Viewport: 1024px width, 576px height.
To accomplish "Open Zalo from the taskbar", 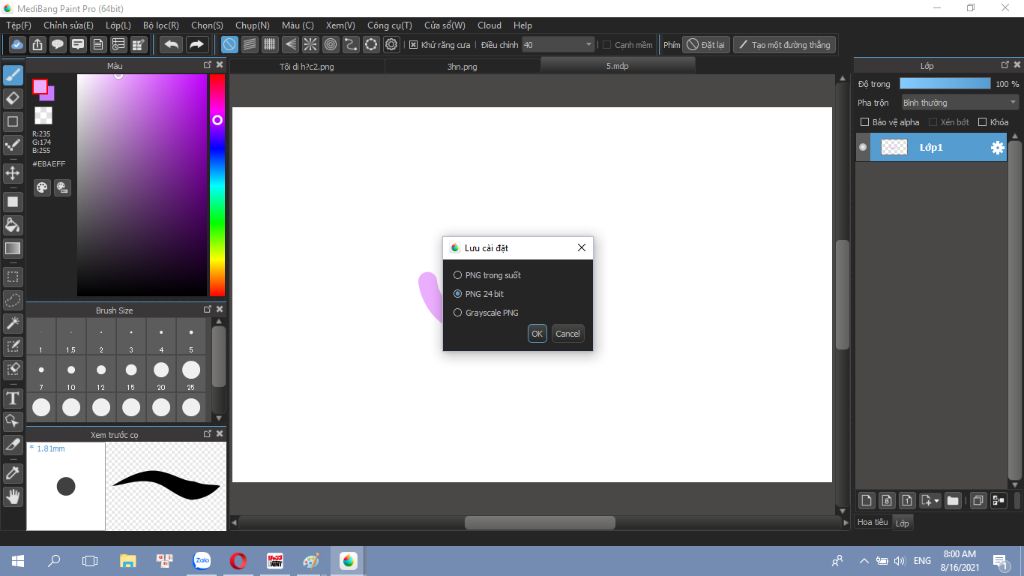I will click(202, 561).
